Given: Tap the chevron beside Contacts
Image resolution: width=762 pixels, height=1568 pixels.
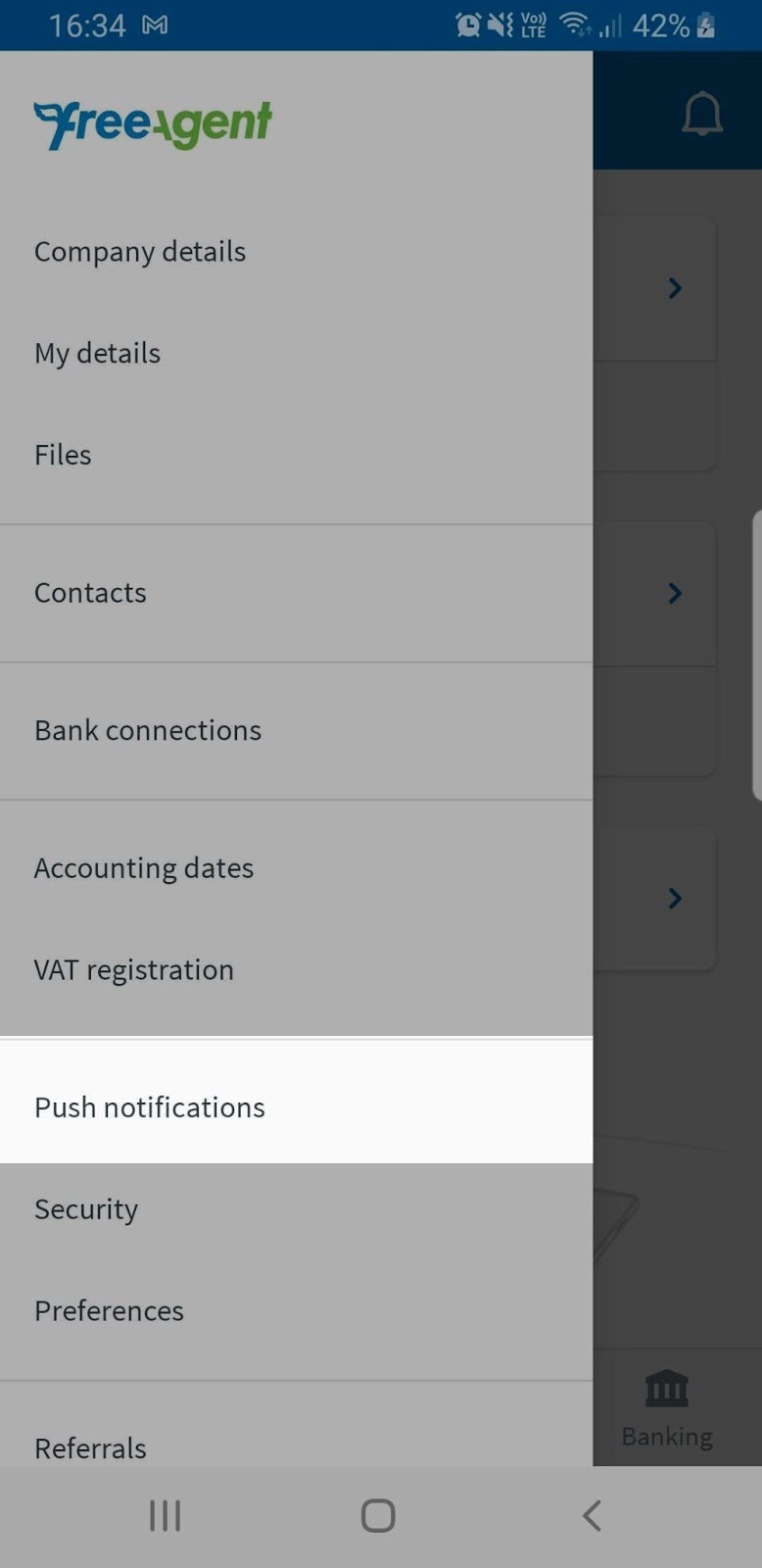Looking at the screenshot, I should click(674, 593).
